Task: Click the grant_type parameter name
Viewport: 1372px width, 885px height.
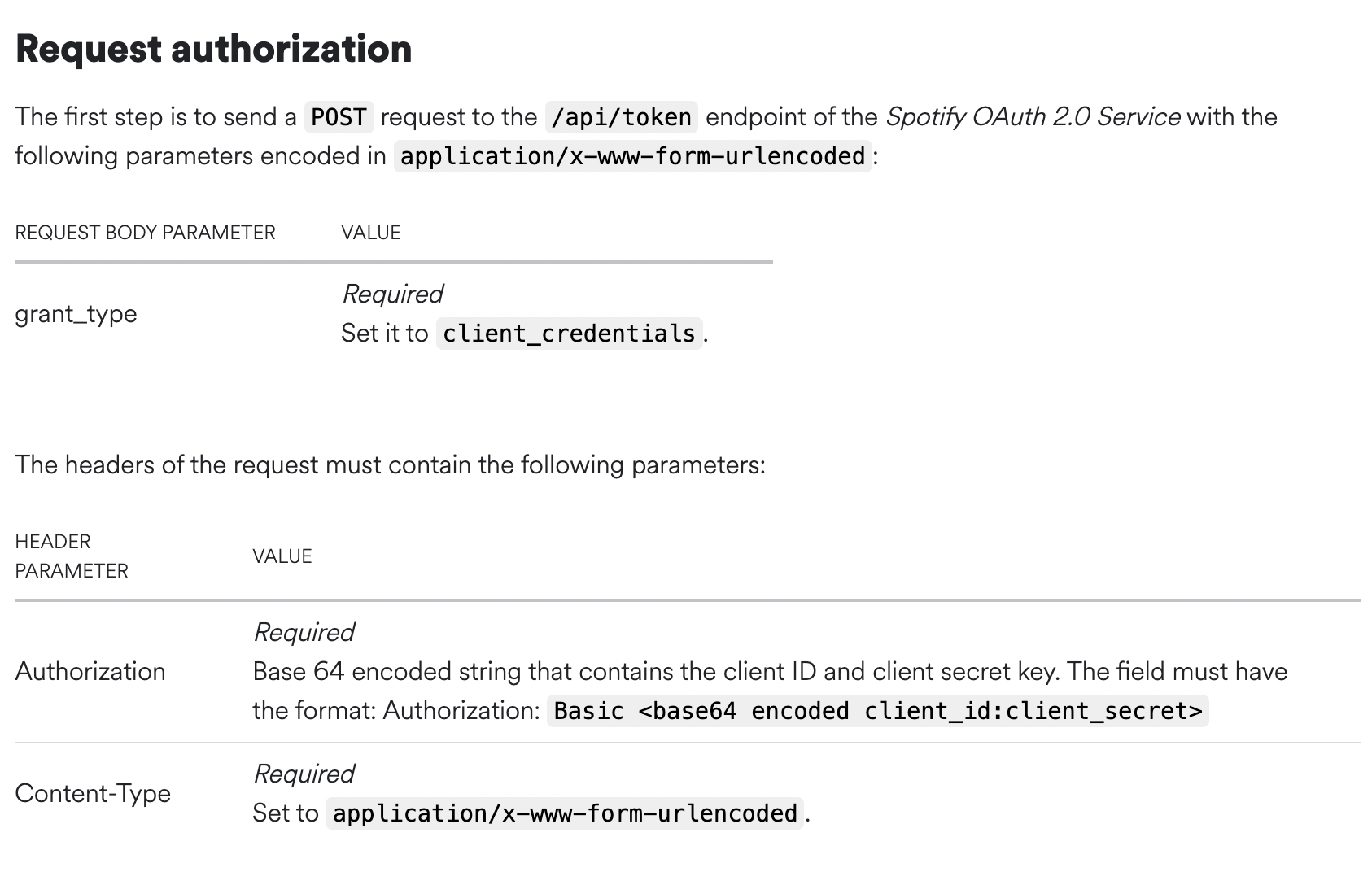Action: (76, 314)
